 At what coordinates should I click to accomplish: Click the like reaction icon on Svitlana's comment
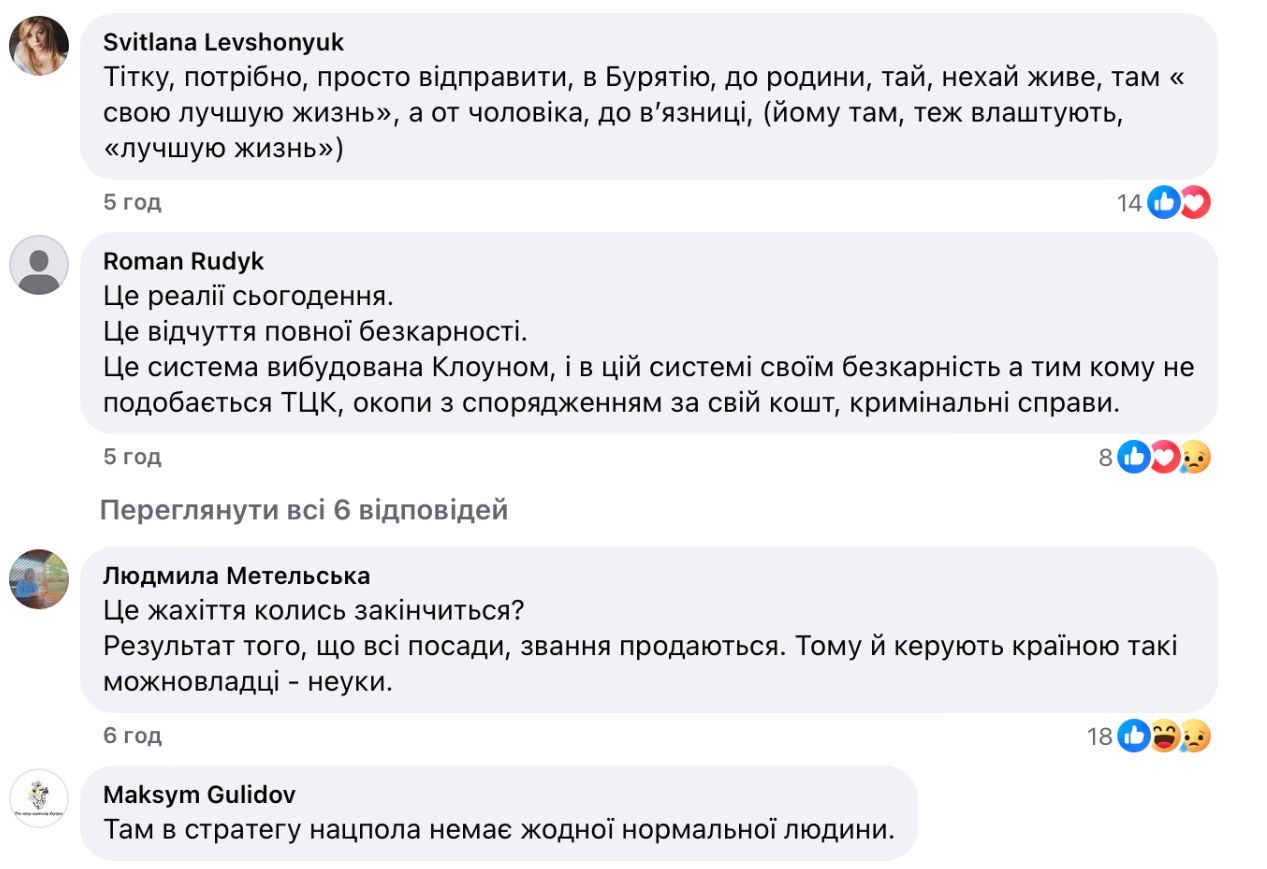click(x=1164, y=203)
